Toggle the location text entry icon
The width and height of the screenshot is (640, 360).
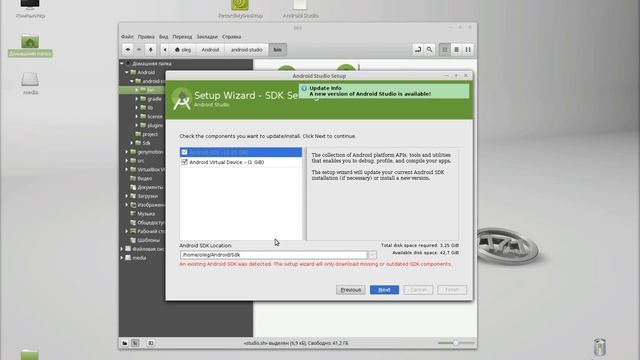[418, 49]
